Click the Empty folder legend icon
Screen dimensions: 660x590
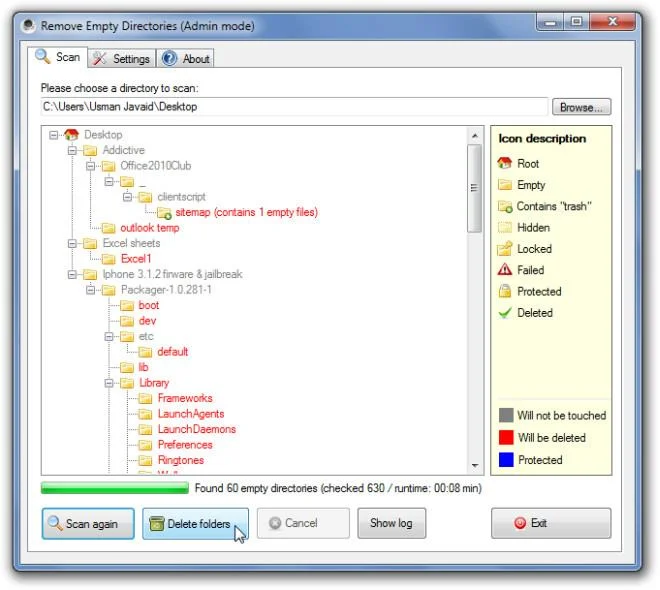click(505, 185)
